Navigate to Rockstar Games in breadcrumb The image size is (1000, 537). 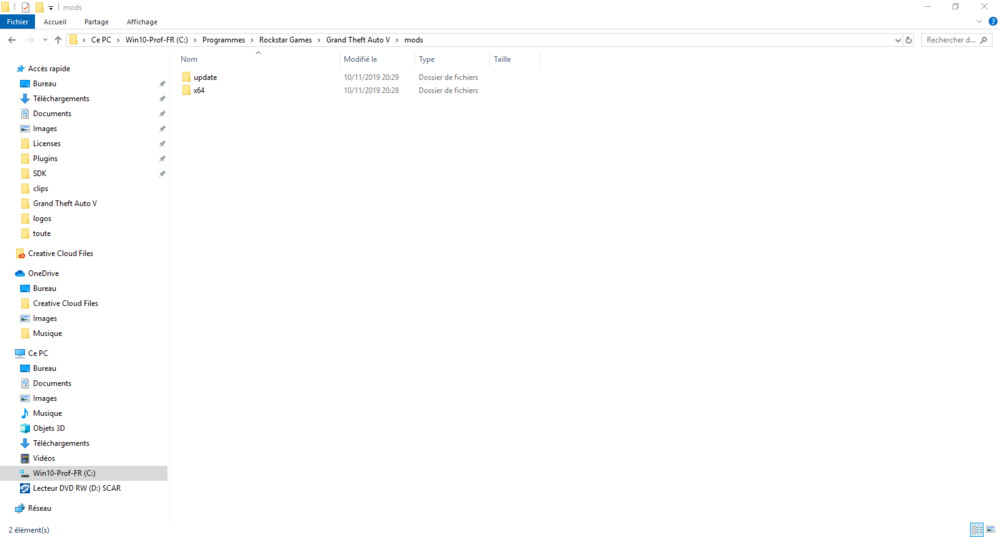tap(285, 40)
